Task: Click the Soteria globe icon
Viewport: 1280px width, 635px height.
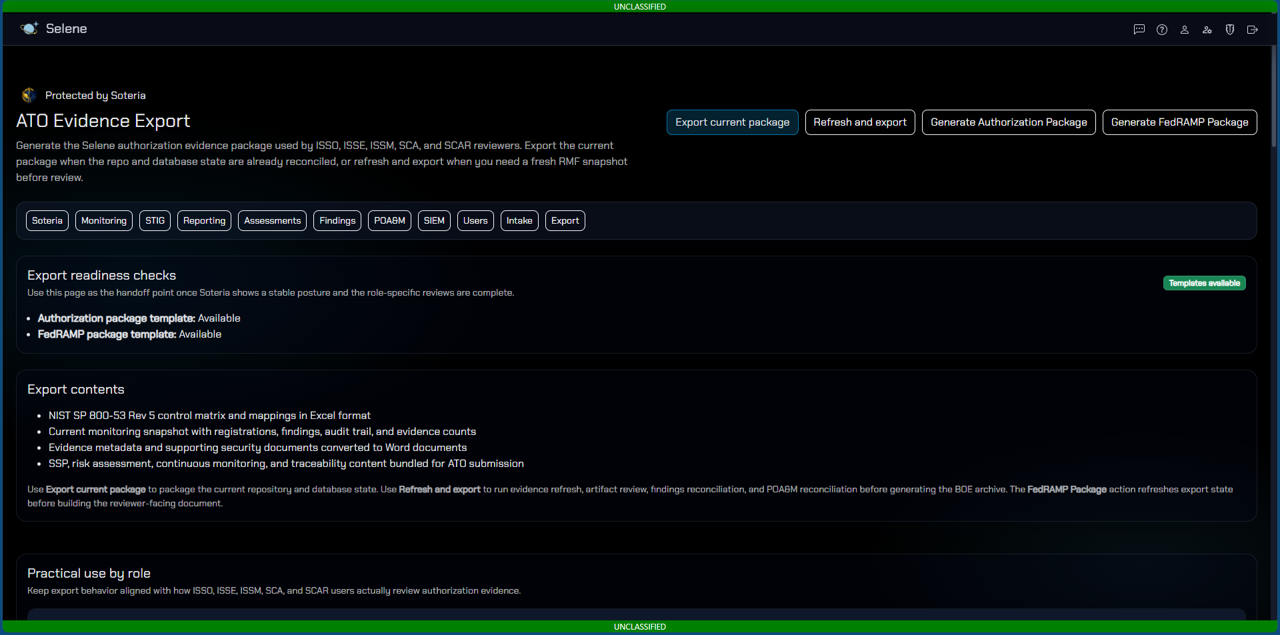Action: click(29, 95)
